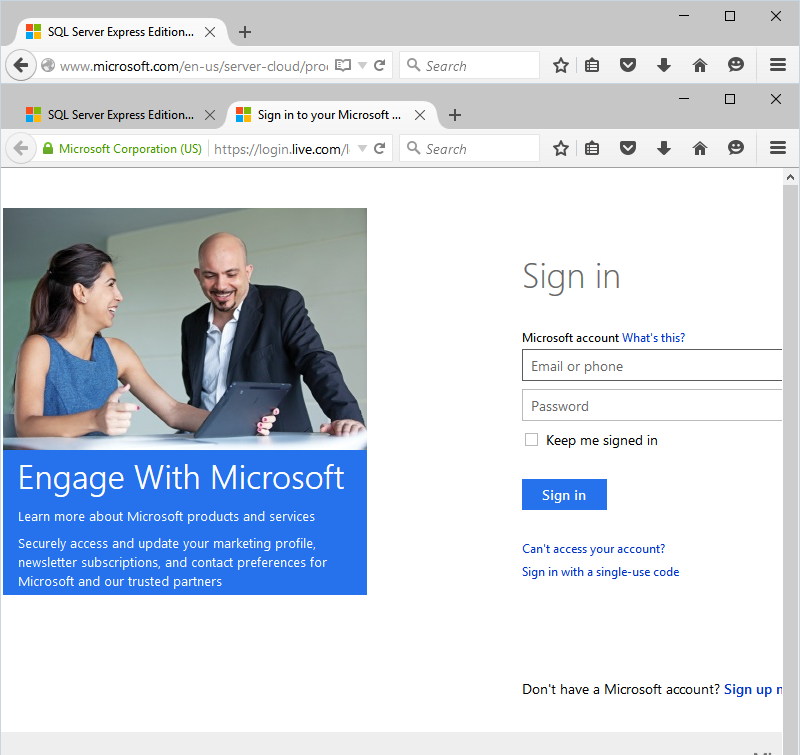
Task: Select the SQL Server Express tab in background window
Action: (120, 32)
